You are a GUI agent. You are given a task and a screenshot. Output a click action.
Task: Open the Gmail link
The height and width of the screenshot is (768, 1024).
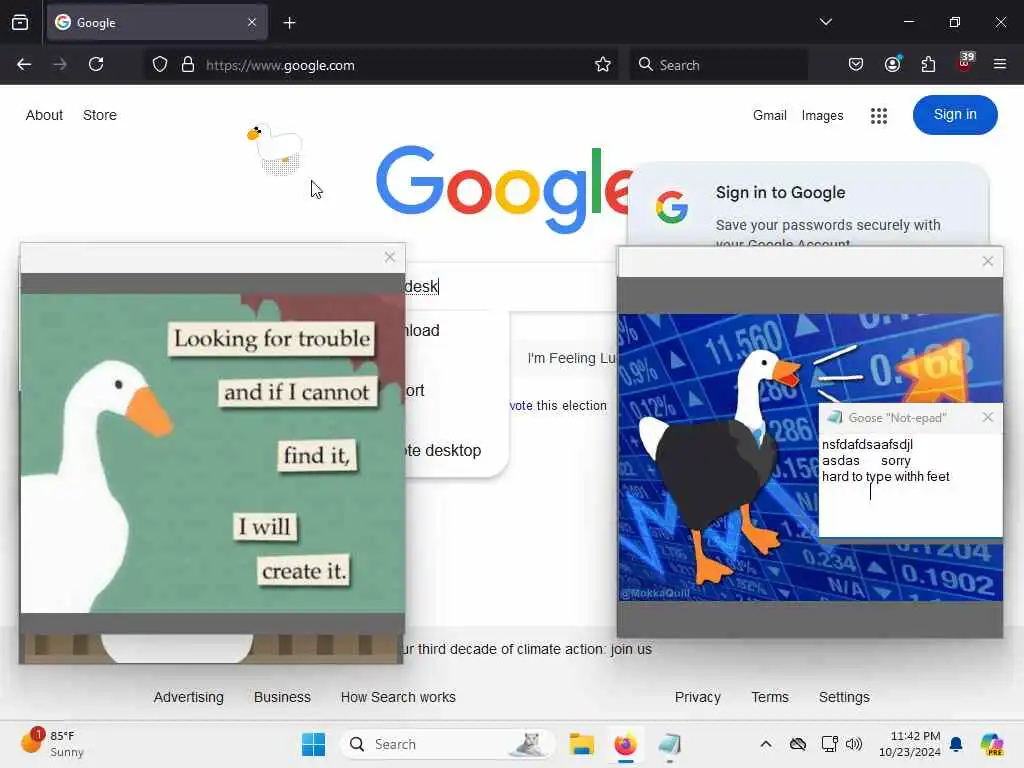769,116
